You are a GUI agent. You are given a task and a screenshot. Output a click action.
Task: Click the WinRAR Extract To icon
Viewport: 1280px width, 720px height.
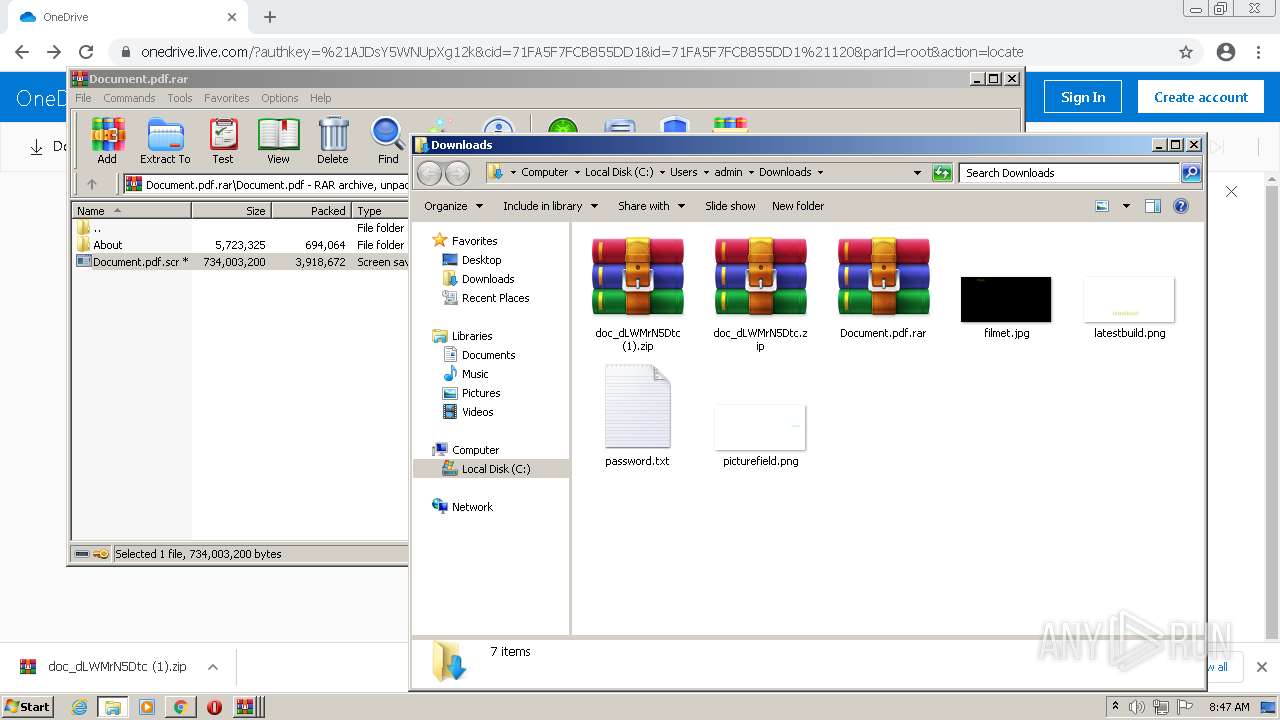click(165, 140)
